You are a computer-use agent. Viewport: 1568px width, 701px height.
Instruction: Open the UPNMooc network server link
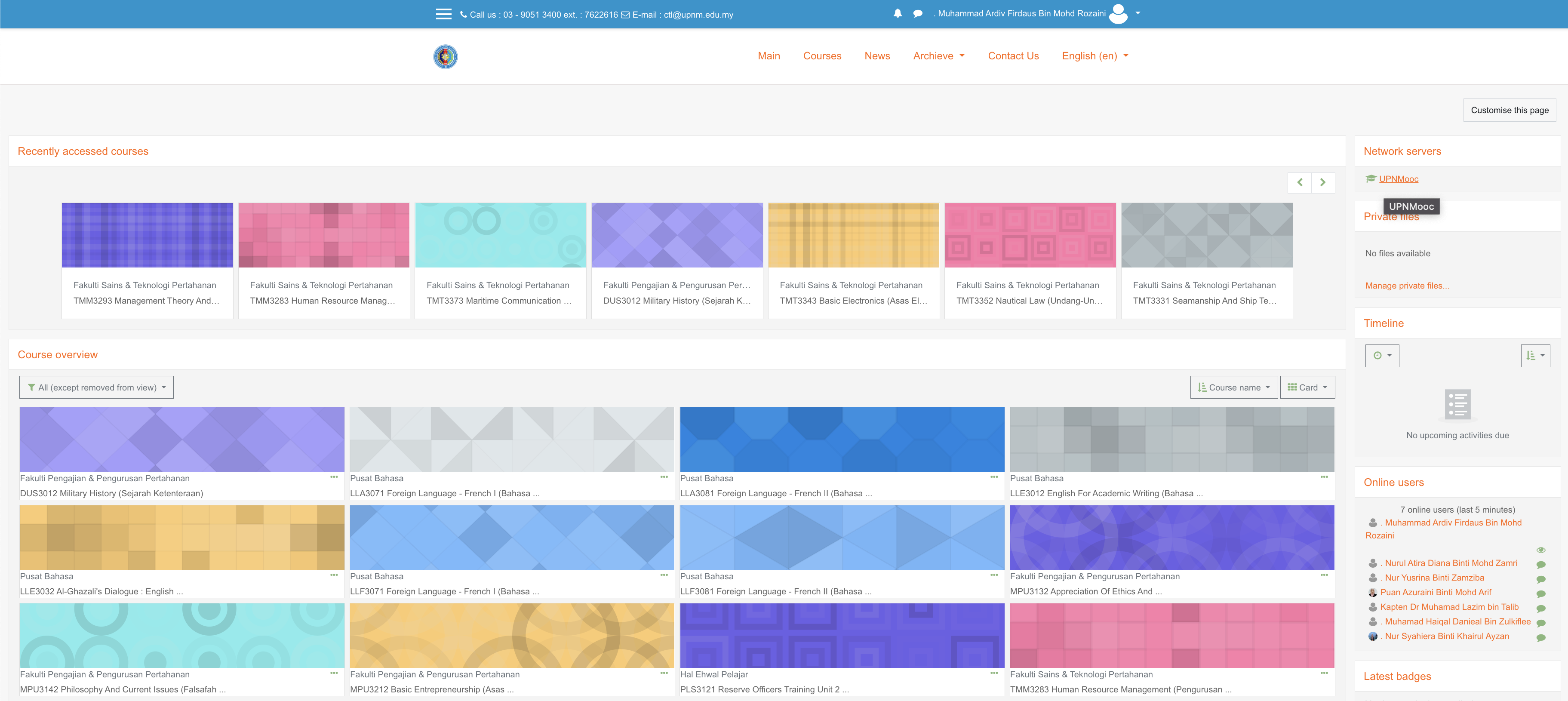1398,179
